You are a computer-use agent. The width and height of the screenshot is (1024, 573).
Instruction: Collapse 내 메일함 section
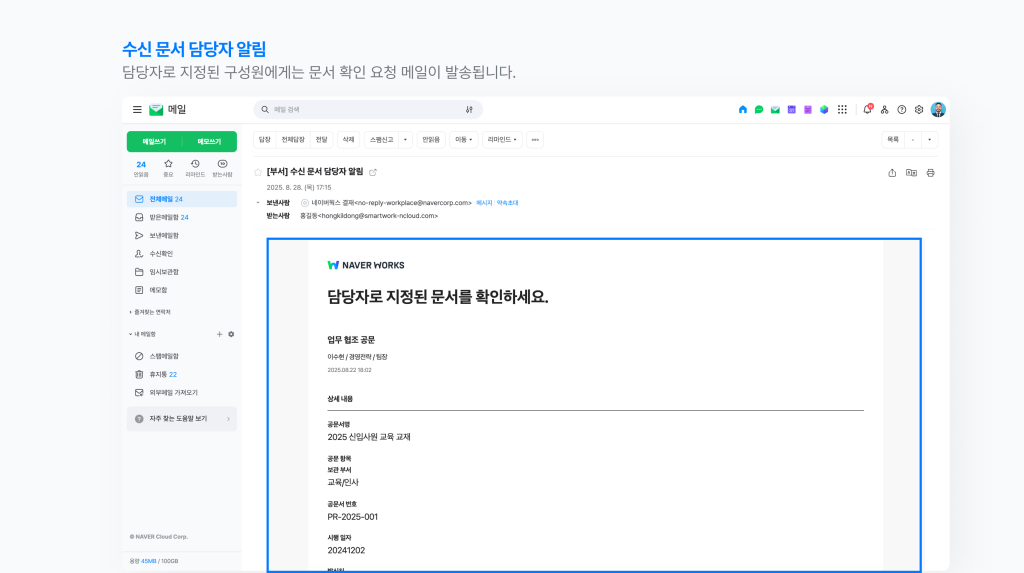[x=143, y=334]
